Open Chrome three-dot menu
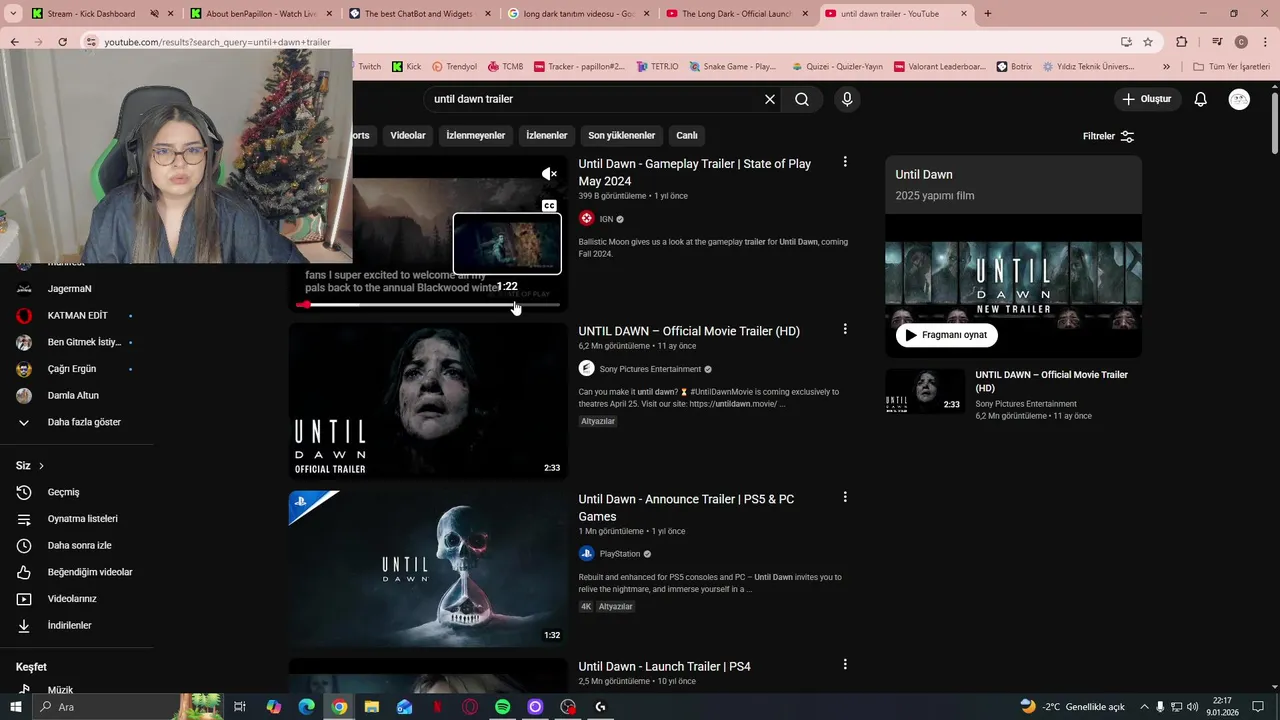 (1264, 42)
